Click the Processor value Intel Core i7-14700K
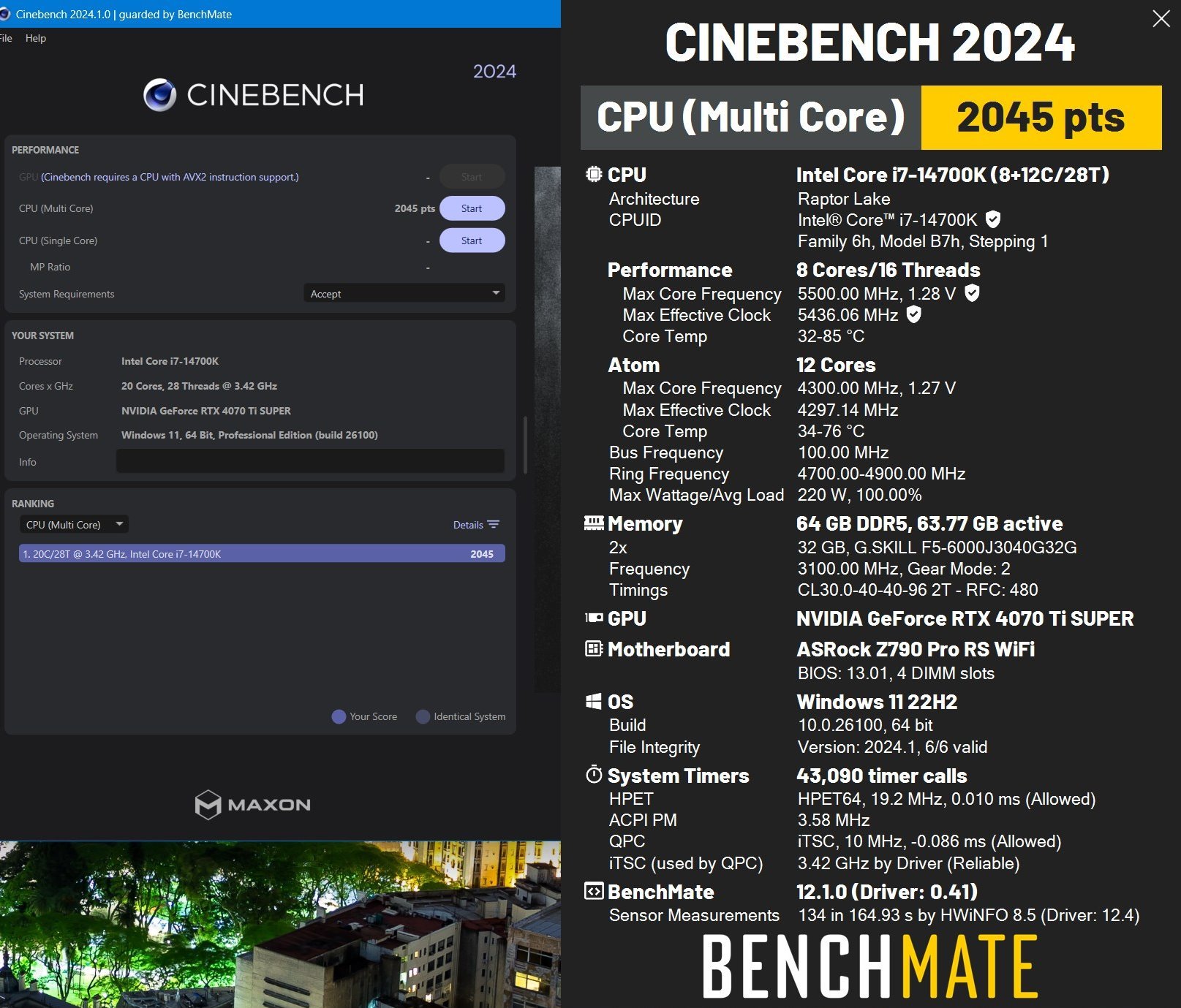 170,361
